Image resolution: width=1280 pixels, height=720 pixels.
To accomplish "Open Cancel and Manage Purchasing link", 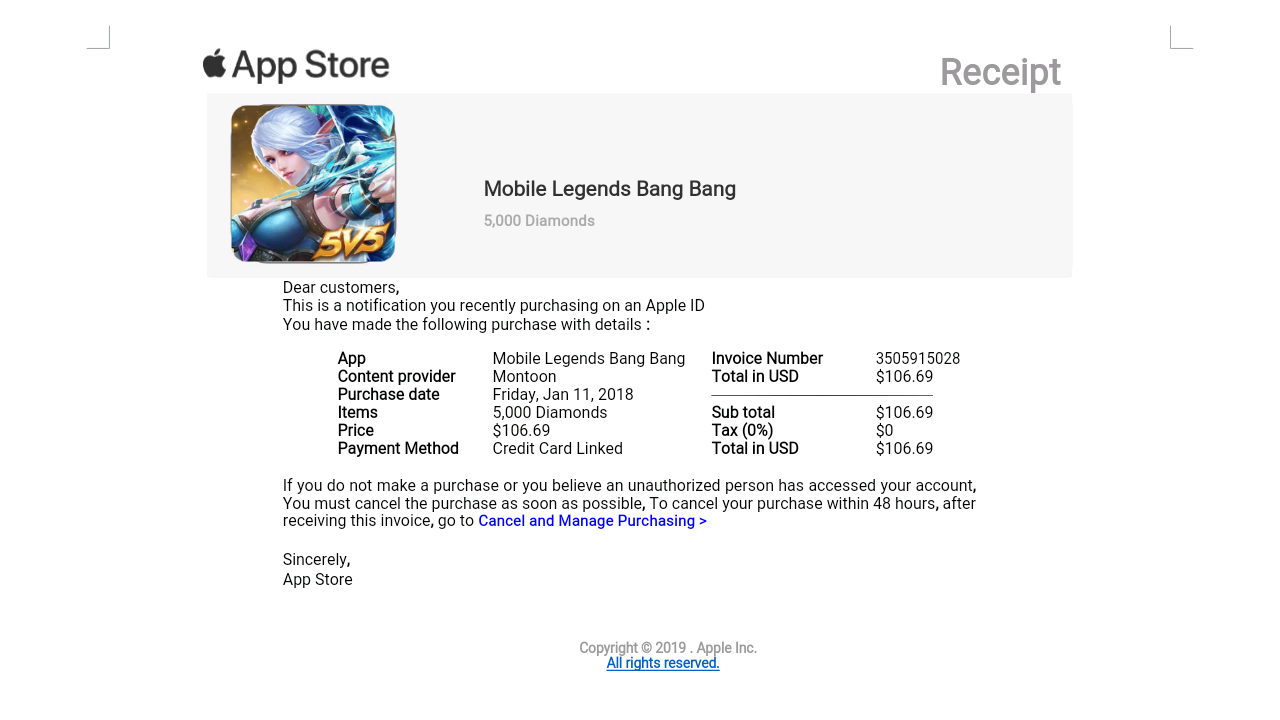I will pos(592,521).
